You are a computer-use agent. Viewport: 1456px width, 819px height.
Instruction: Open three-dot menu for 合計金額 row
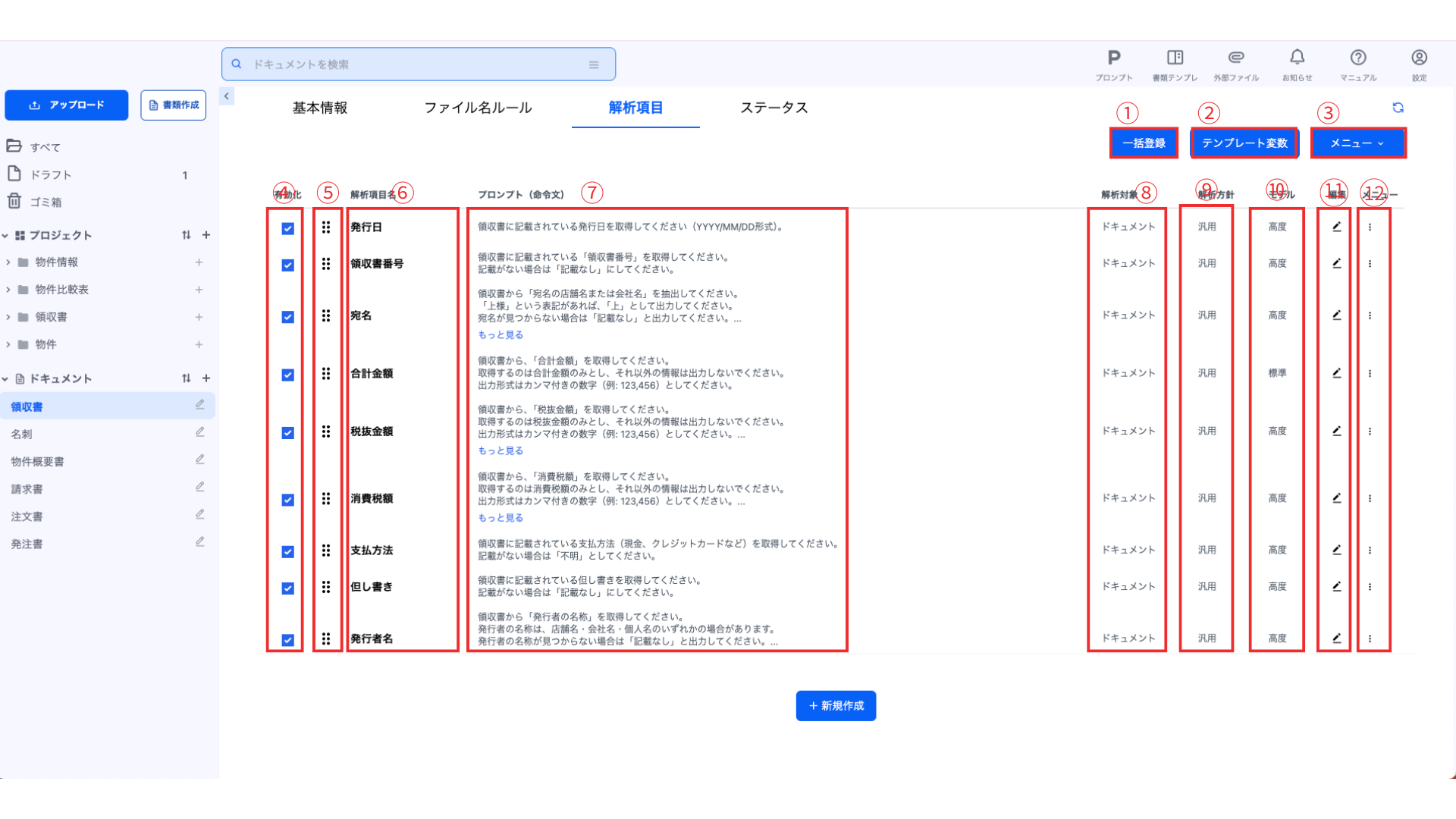[1370, 373]
